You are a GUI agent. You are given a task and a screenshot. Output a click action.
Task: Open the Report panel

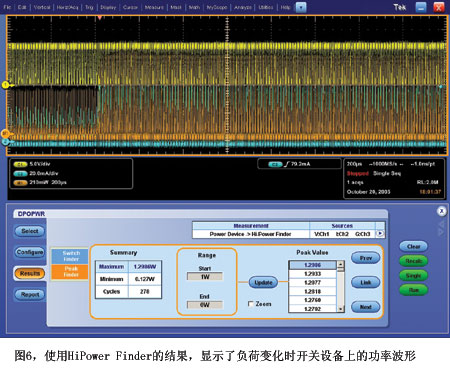tap(30, 295)
